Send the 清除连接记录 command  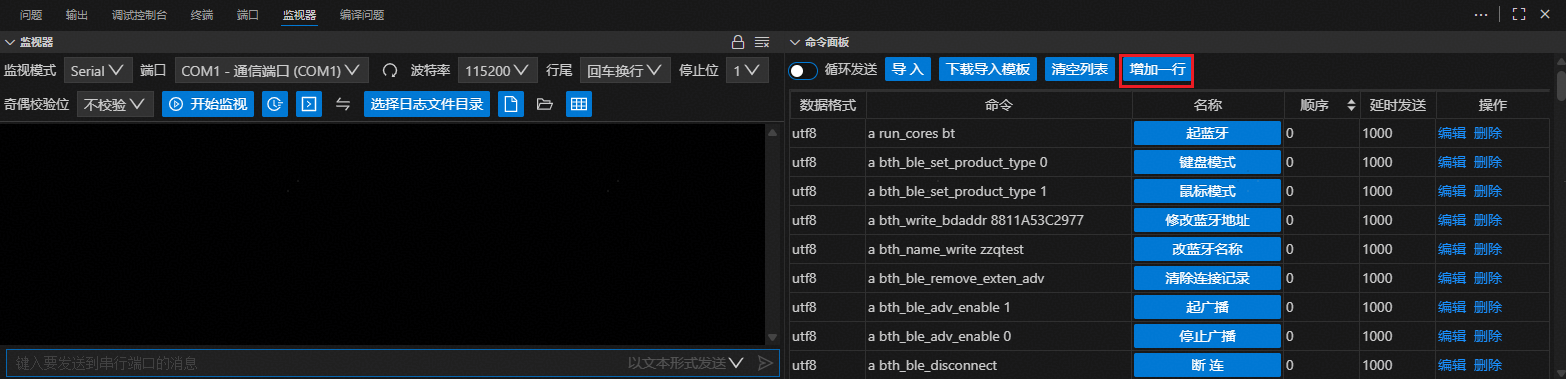coord(1207,278)
